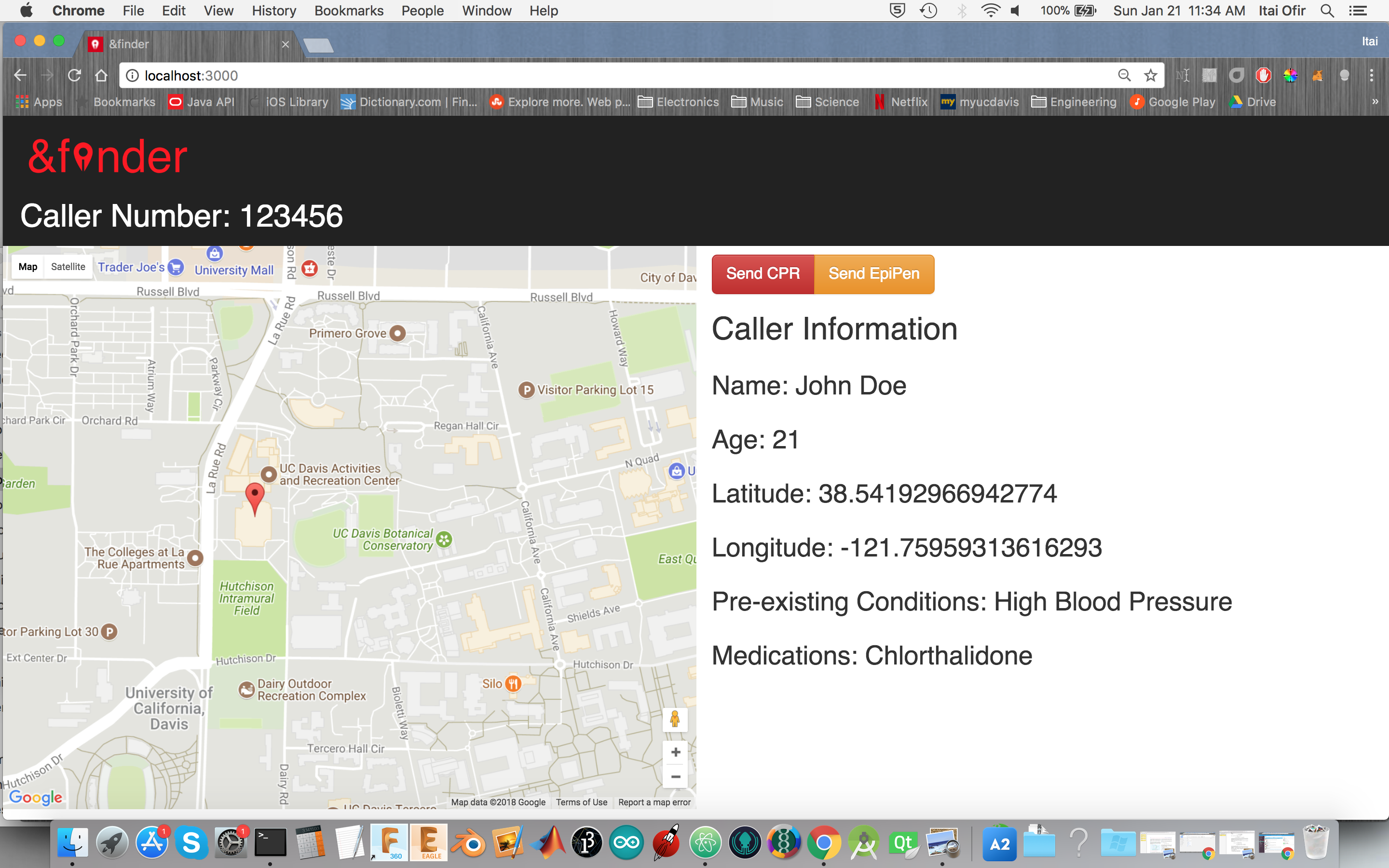Open Report a map error link
The image size is (1389, 868).
pos(654,802)
